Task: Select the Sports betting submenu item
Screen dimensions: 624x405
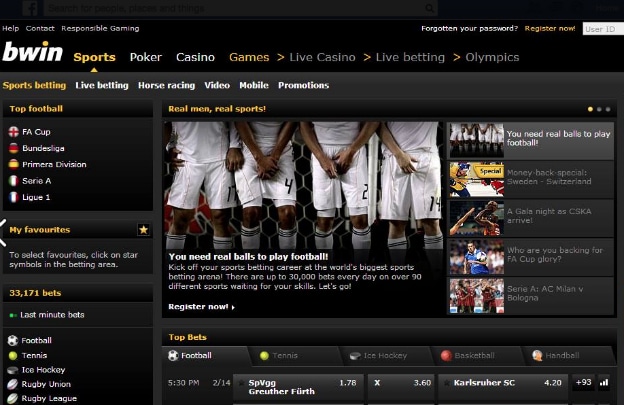Action: coord(34,85)
